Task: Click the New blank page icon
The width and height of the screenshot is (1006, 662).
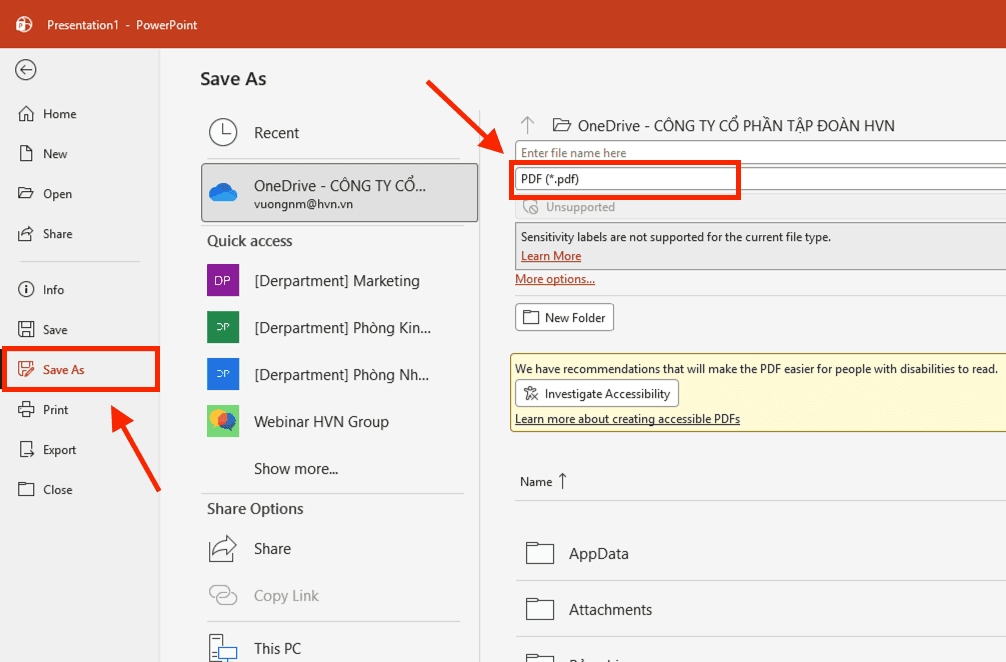Action: pos(26,153)
